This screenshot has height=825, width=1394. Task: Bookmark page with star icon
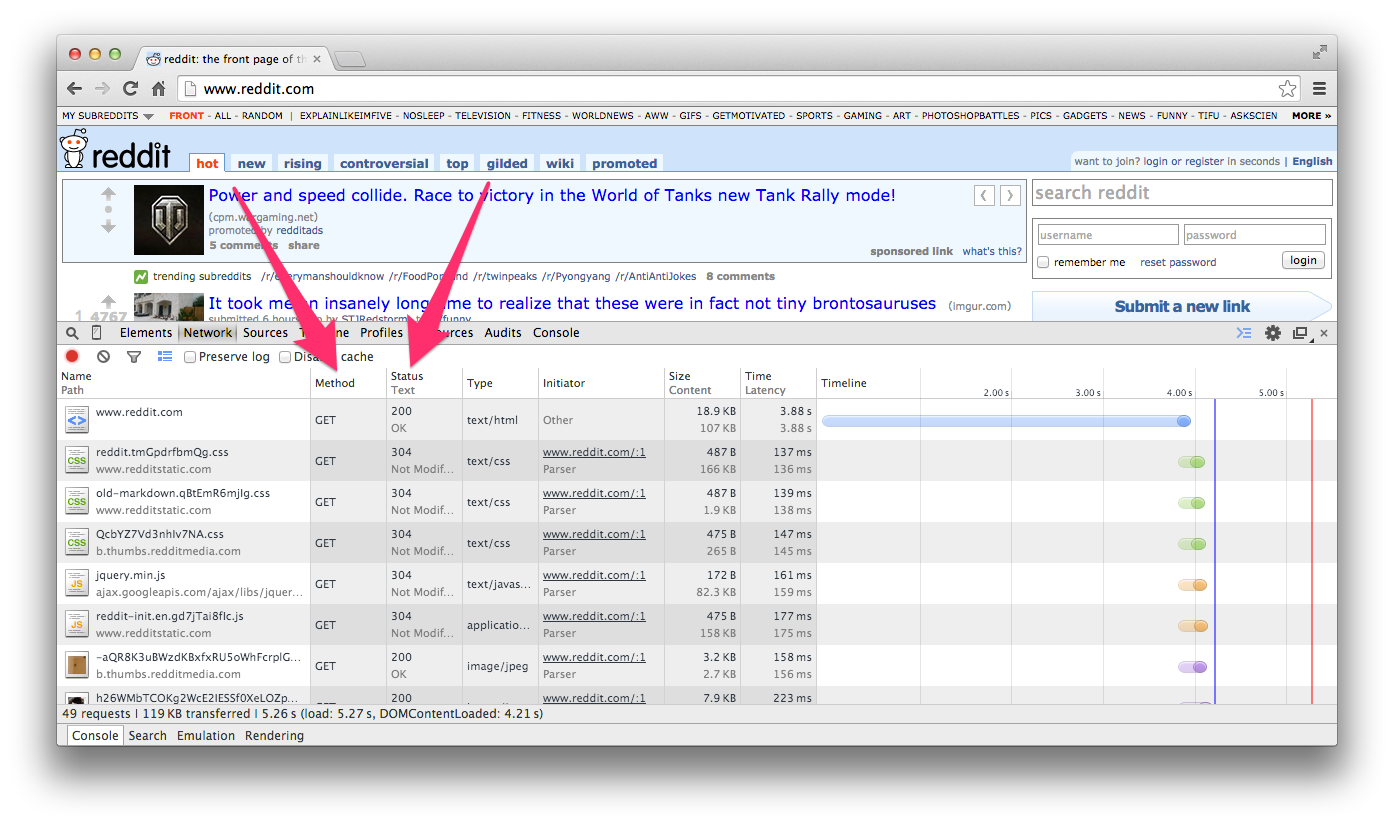[x=1287, y=88]
